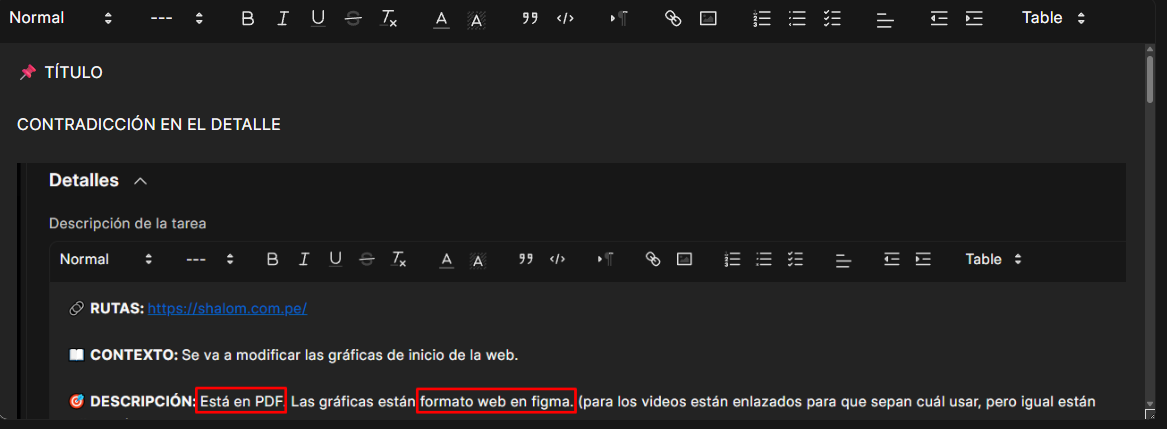Clear formatting using the top toolbar
The height and width of the screenshot is (429, 1167).
point(389,18)
